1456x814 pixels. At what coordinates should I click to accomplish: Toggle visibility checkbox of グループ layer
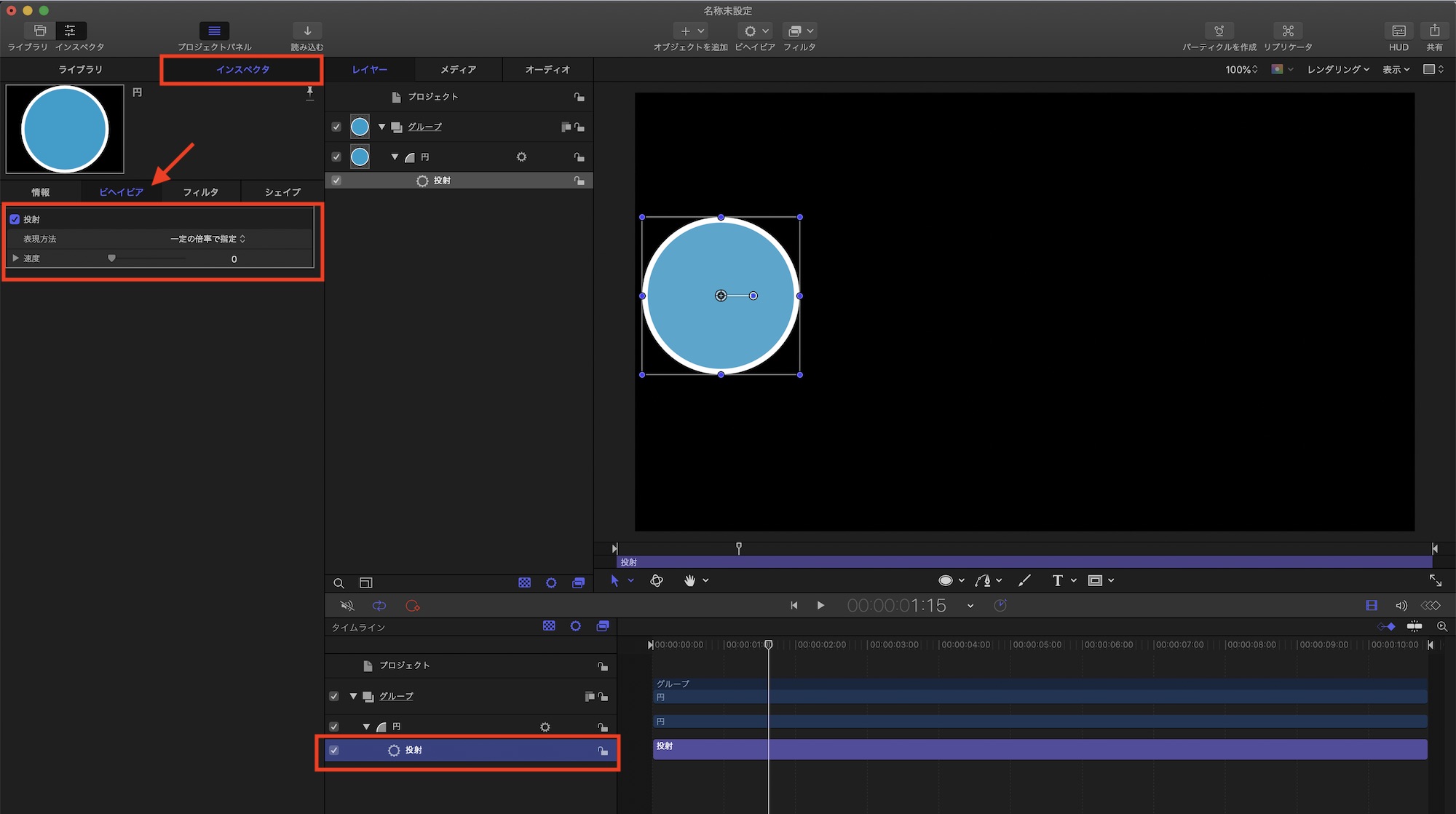336,127
